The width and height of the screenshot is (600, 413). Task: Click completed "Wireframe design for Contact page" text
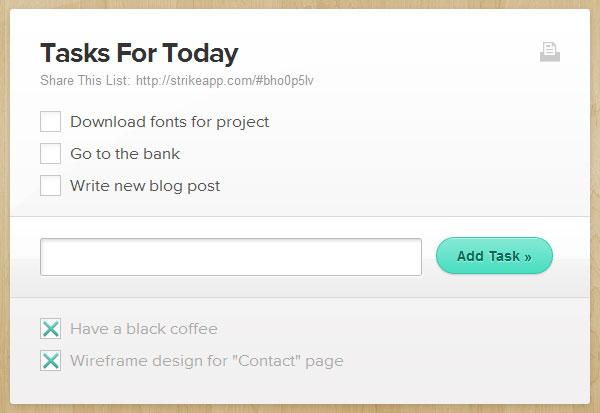coord(207,361)
